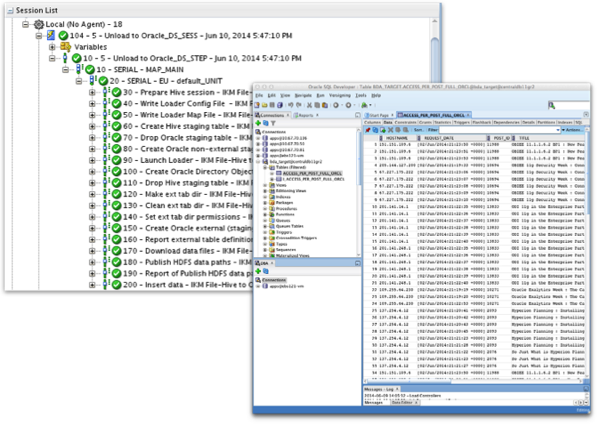Click the Delete Row X icon in the data toolbar
The image size is (600, 427).
click(390, 130)
